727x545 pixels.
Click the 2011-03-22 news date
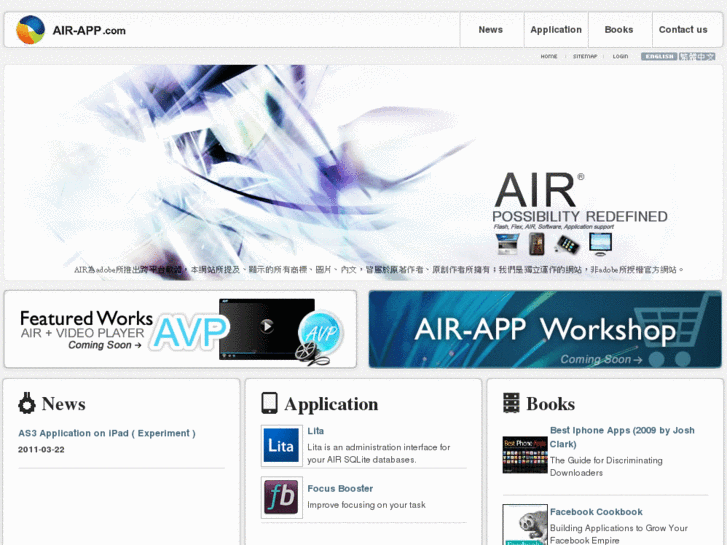[41, 449]
